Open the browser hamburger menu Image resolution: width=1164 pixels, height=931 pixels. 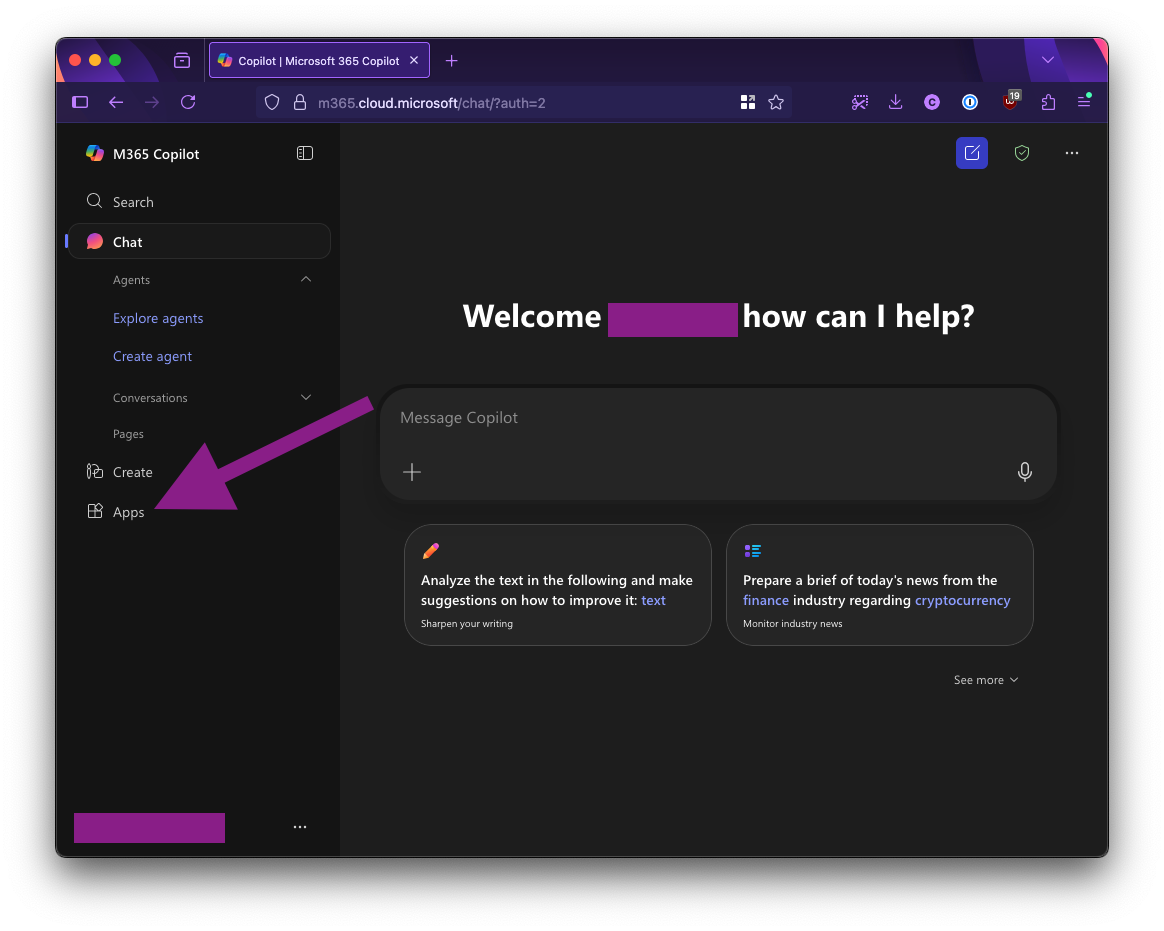pos(1084,102)
